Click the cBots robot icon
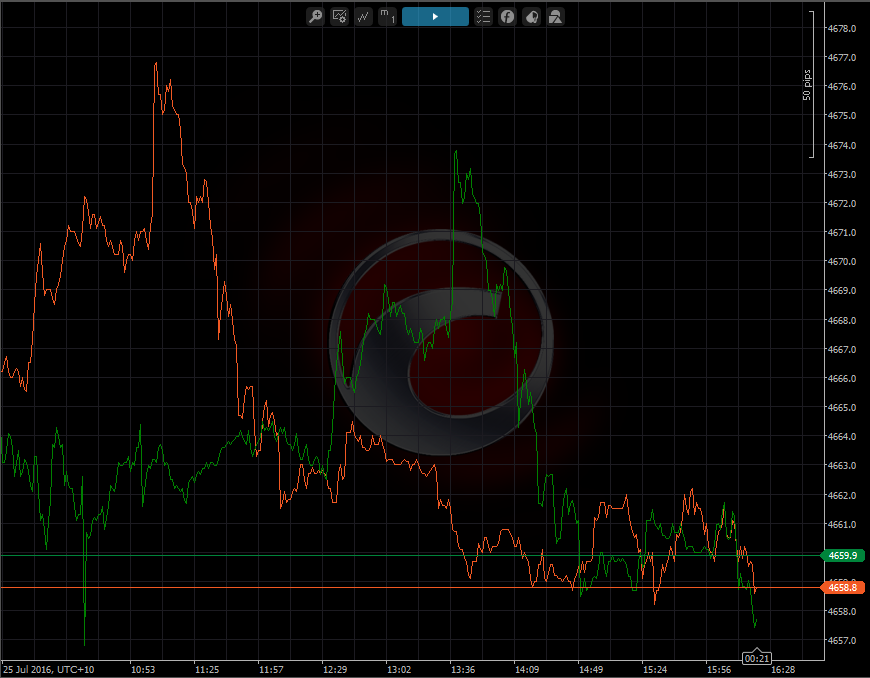This screenshot has height=678, width=870. tap(532, 17)
